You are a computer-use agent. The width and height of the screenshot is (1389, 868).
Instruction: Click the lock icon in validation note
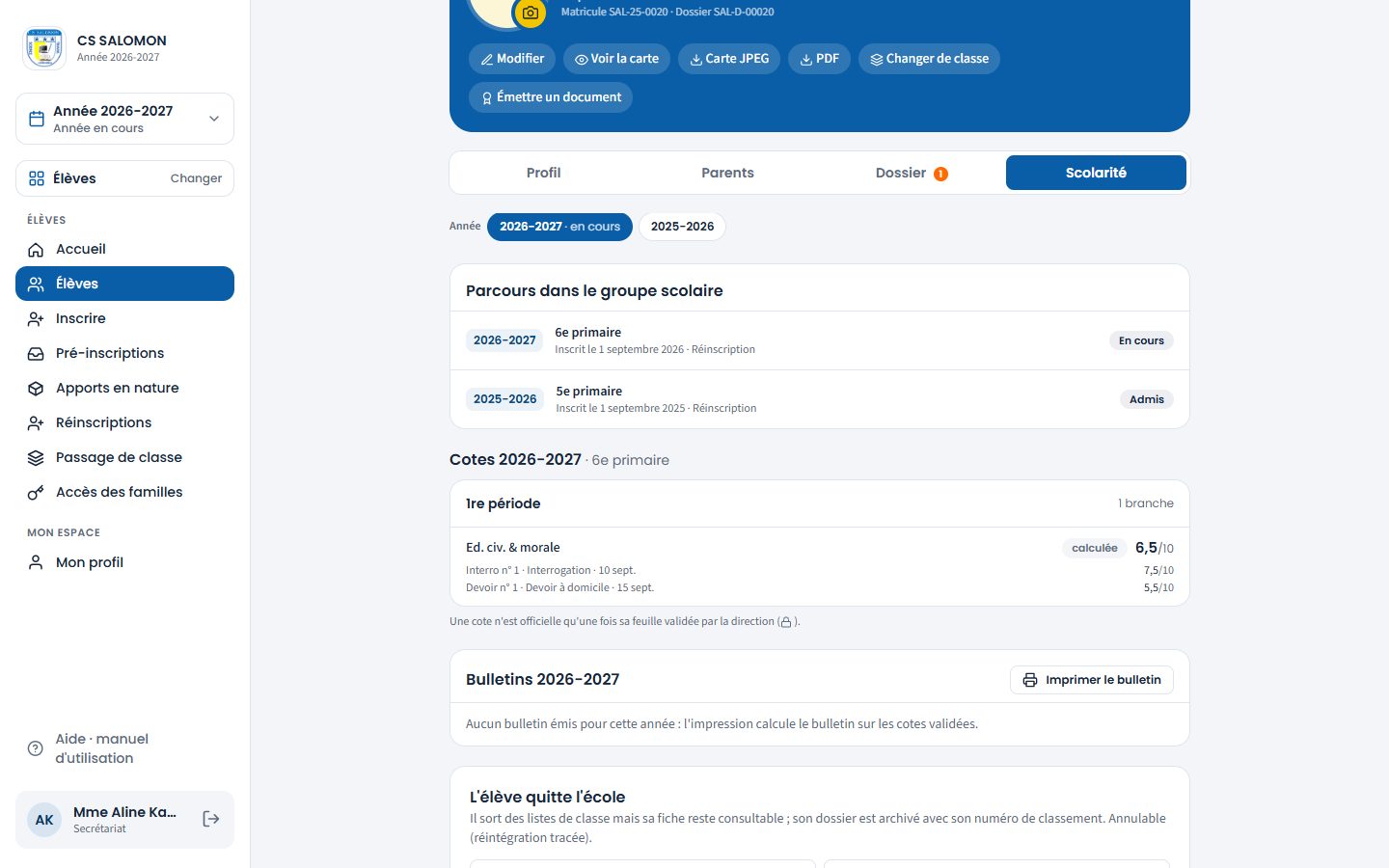coord(785,622)
